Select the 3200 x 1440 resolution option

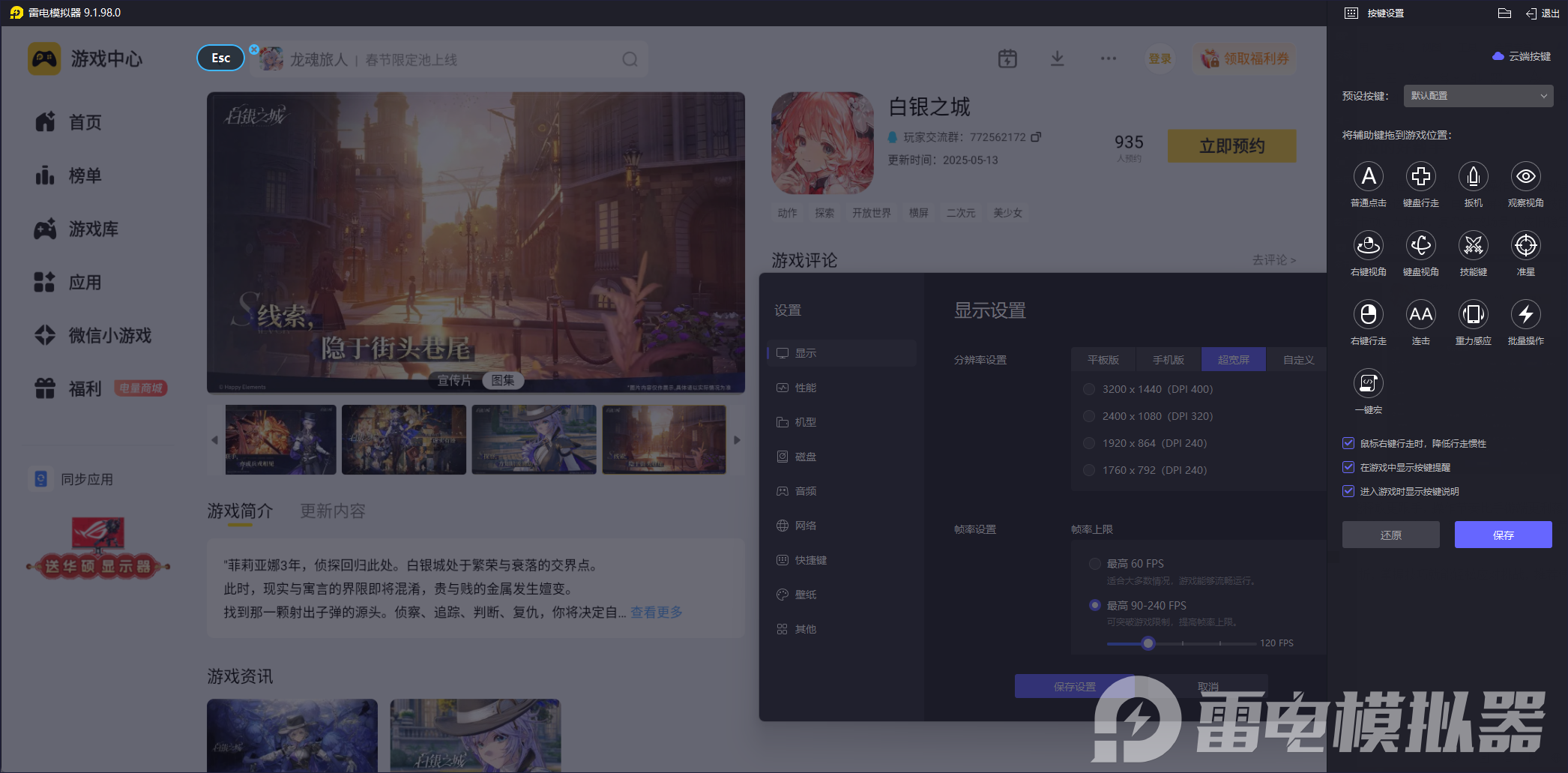coord(1089,389)
